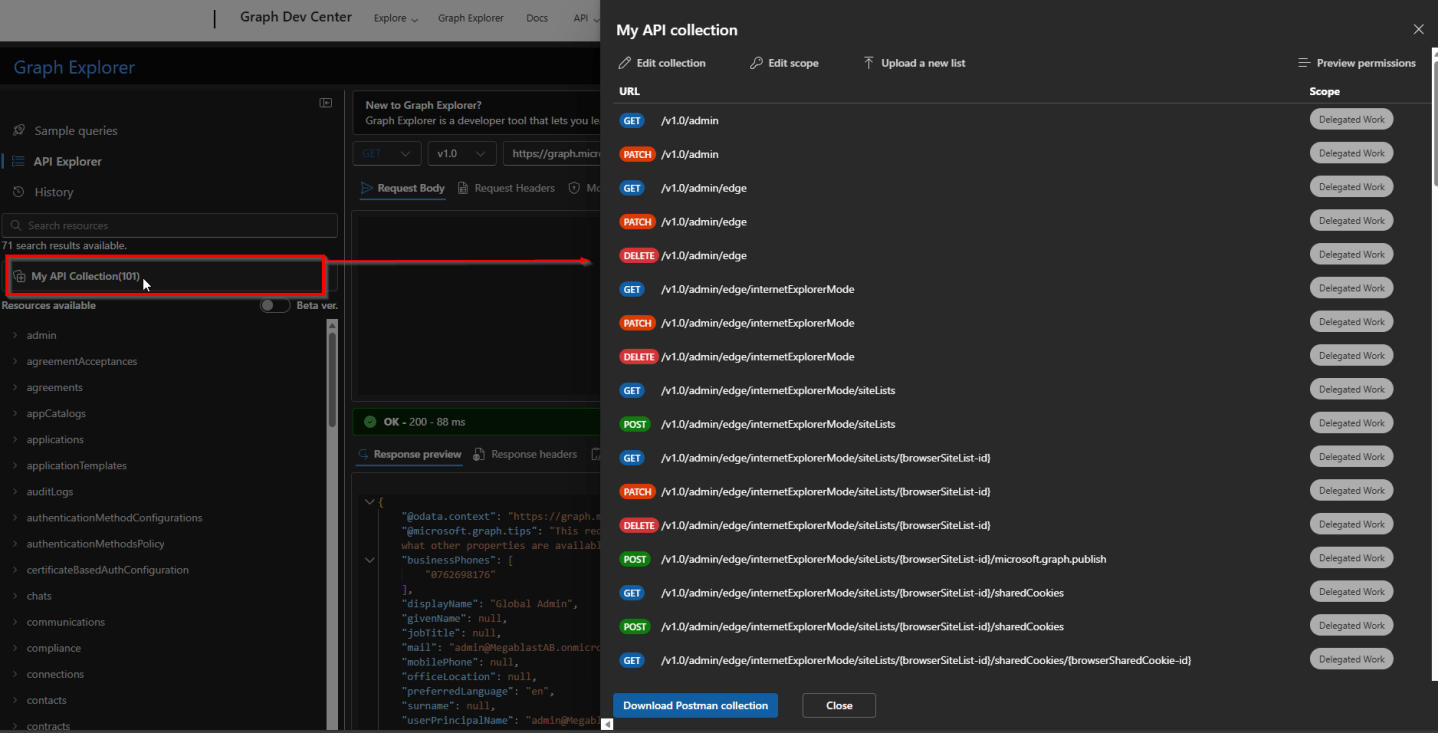Viewport: 1438px width, 733px height.
Task: Select the Sample queries rocket icon
Action: click(x=19, y=130)
